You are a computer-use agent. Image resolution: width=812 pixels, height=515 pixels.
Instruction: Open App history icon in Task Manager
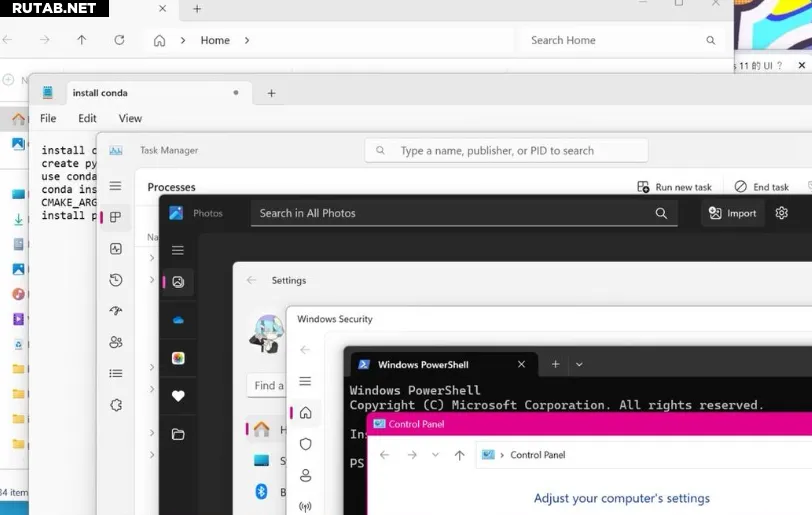(115, 280)
